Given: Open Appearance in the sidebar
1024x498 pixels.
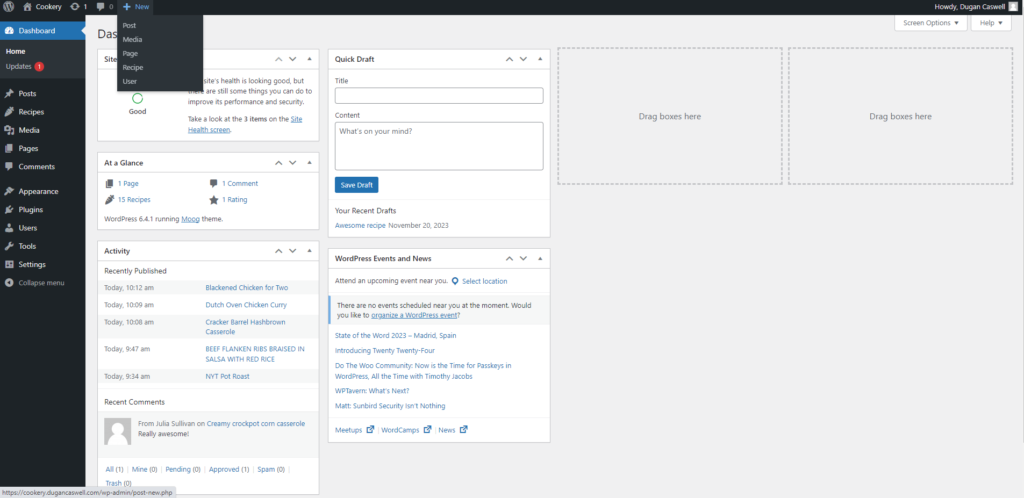Looking at the screenshot, I should point(38,191).
